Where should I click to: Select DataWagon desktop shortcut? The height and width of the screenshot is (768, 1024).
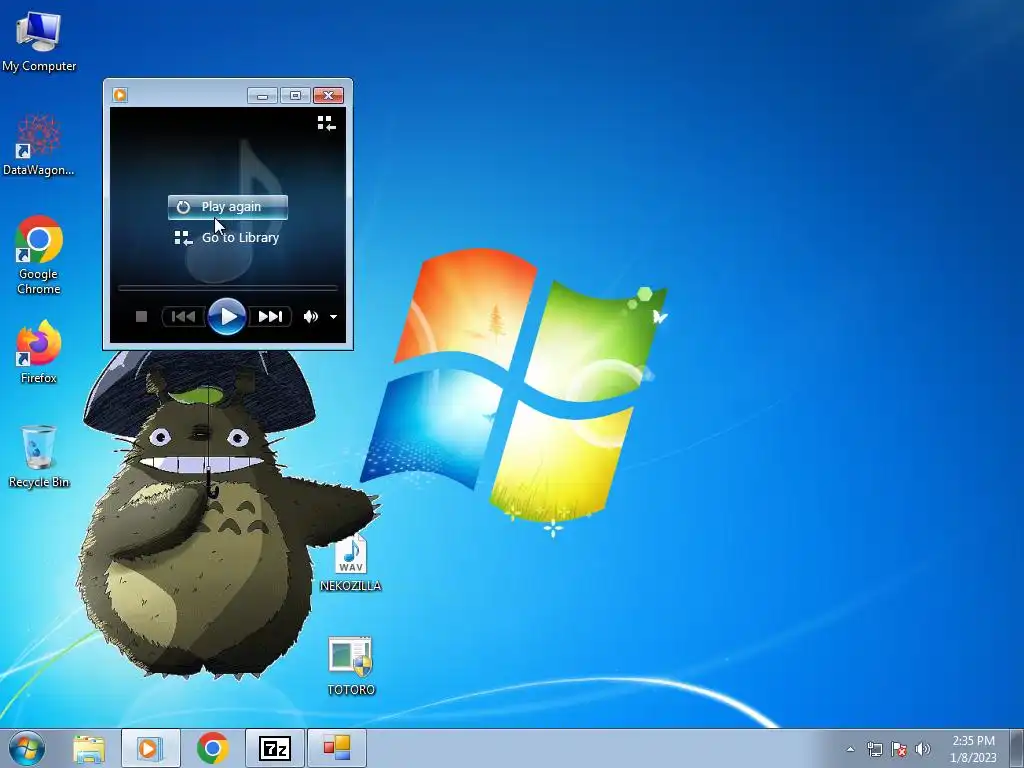[39, 145]
